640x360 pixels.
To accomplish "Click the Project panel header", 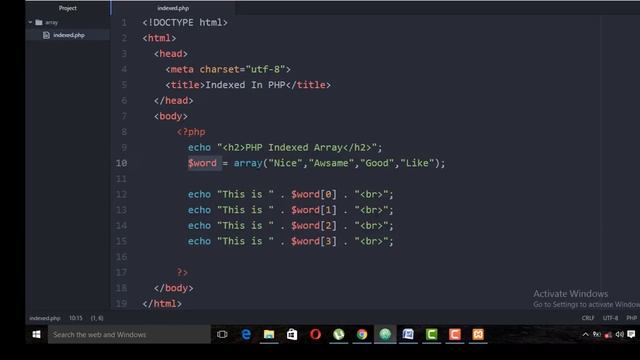I will pos(68,8).
